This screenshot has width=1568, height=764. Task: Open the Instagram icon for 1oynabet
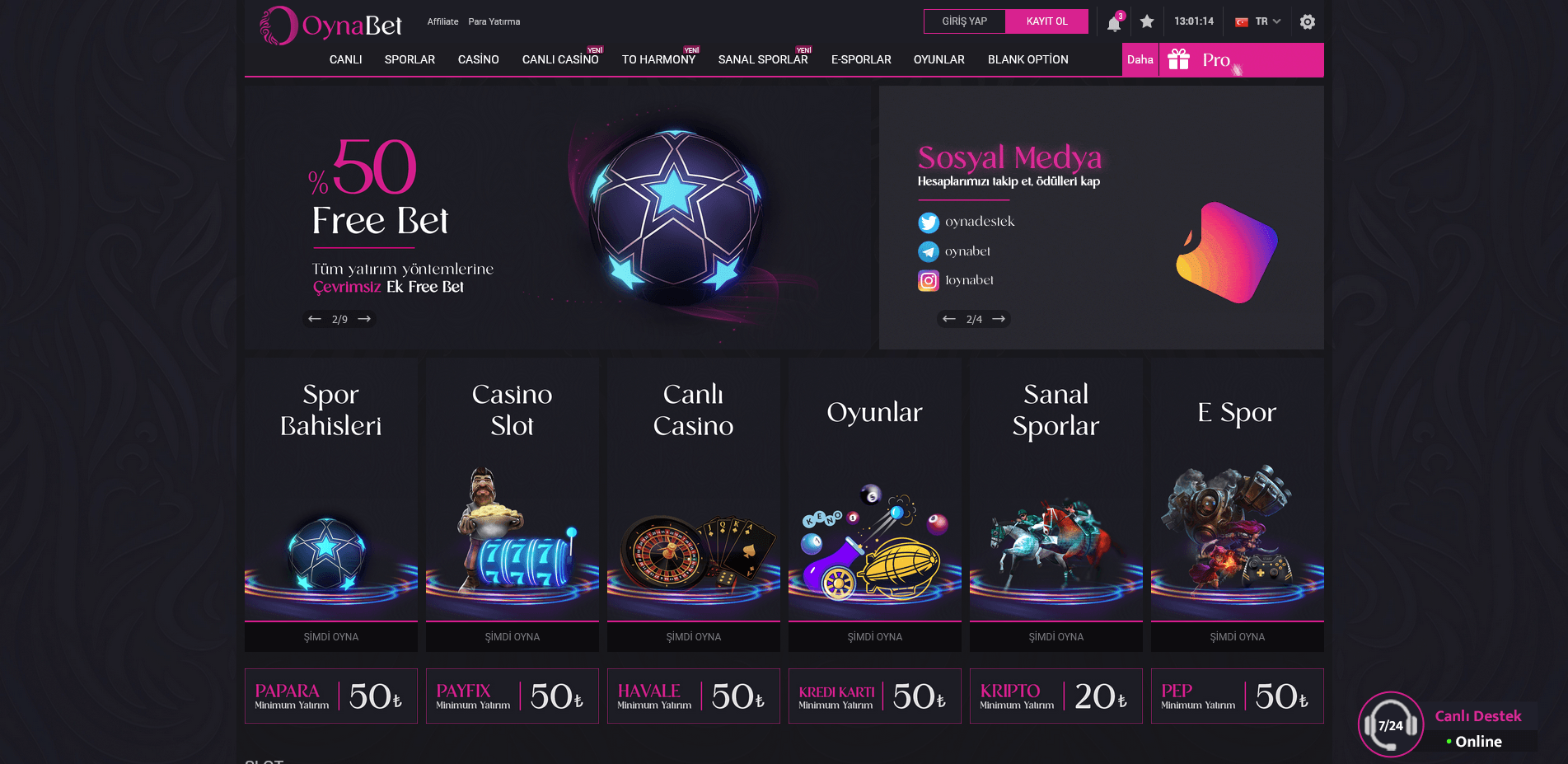pyautogui.click(x=929, y=281)
